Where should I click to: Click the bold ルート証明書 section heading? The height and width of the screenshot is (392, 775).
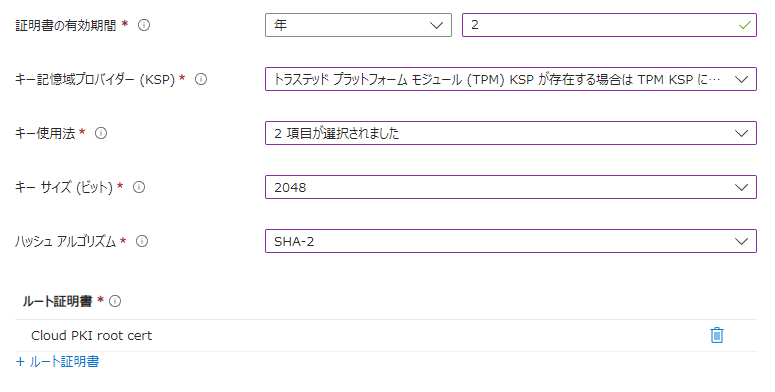tap(57, 301)
